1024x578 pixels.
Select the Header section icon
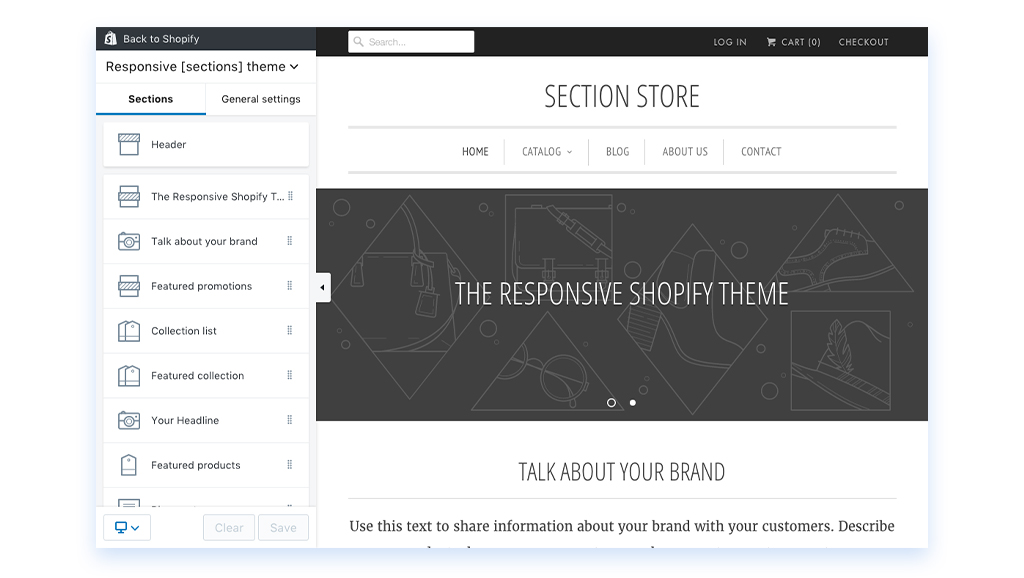(128, 145)
